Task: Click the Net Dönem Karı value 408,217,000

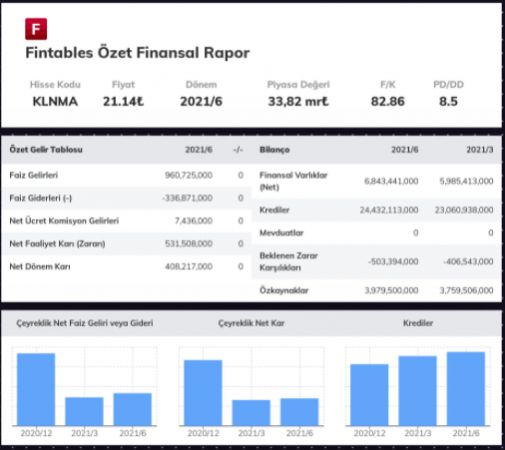Action: coord(189,267)
